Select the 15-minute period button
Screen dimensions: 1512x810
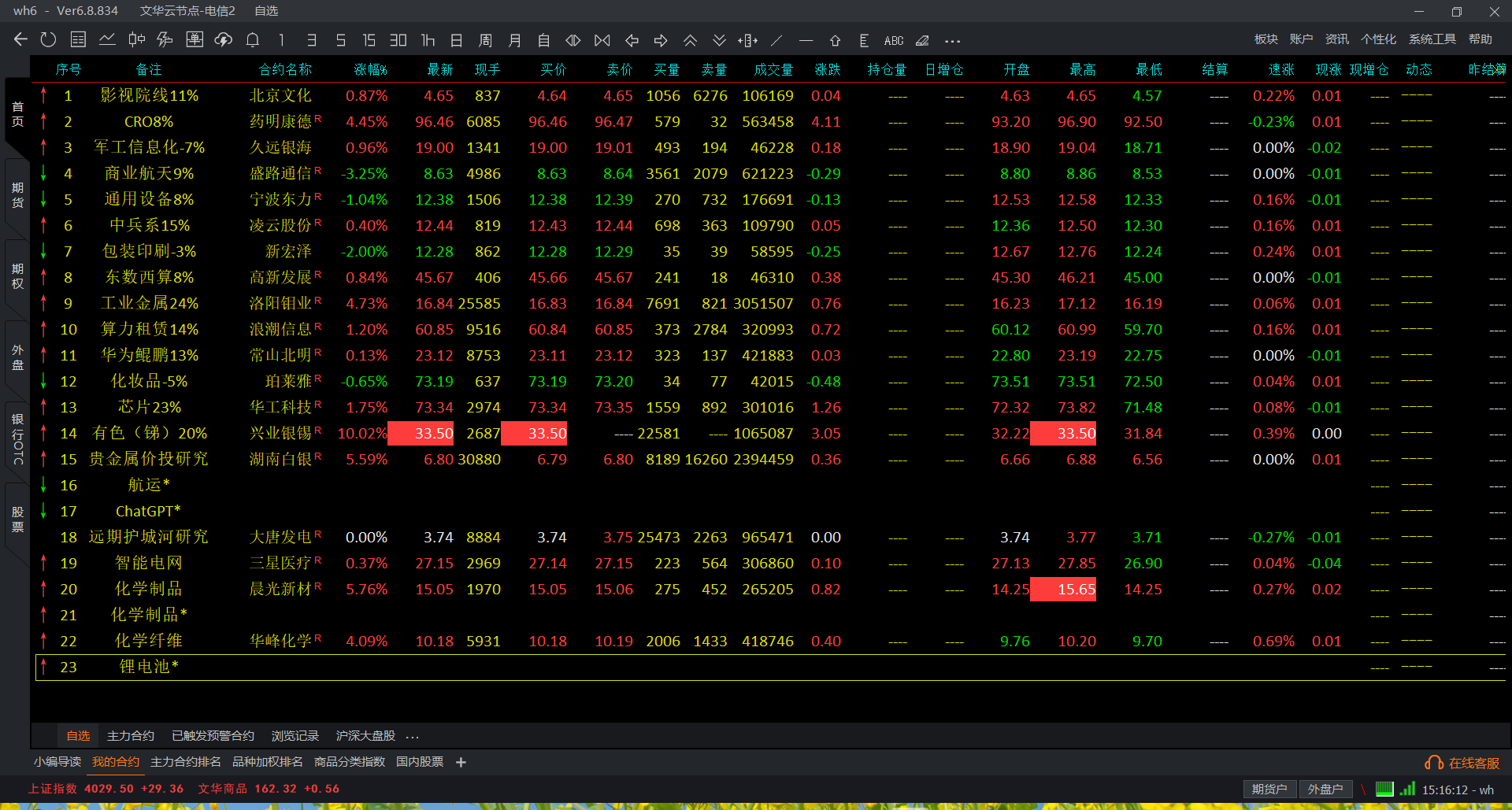click(369, 40)
